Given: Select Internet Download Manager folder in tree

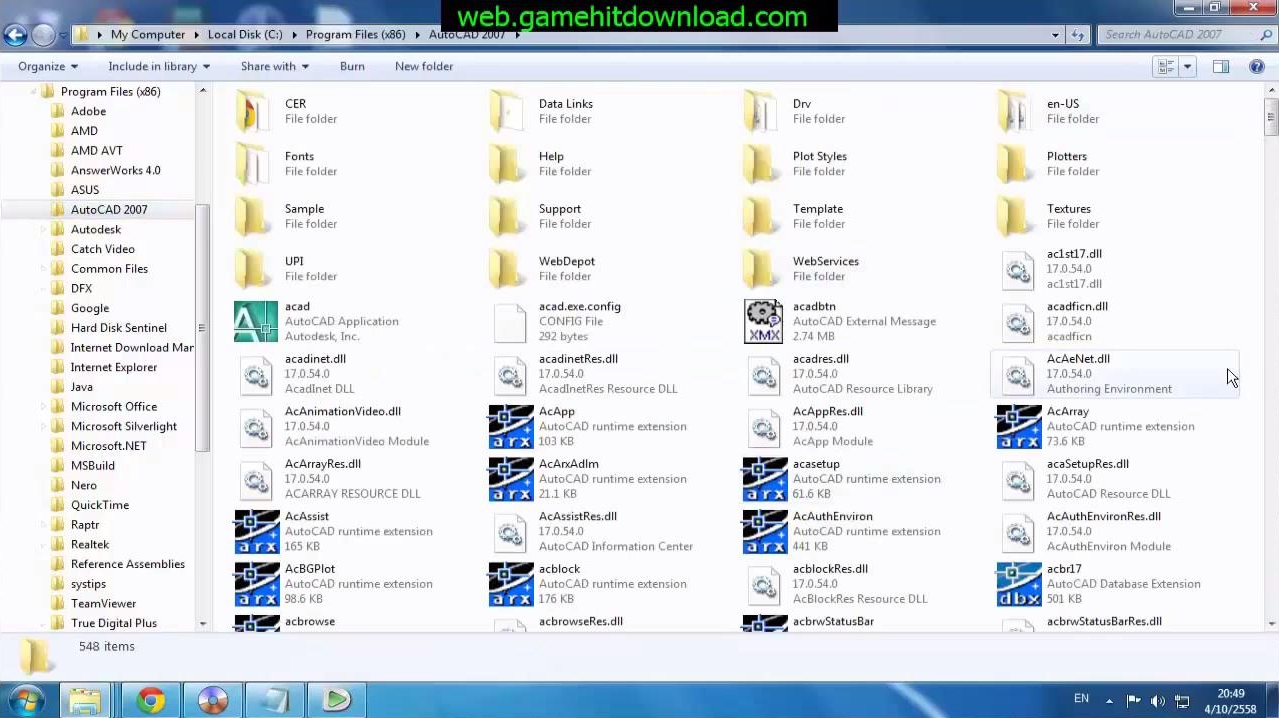Looking at the screenshot, I should click(x=132, y=347).
